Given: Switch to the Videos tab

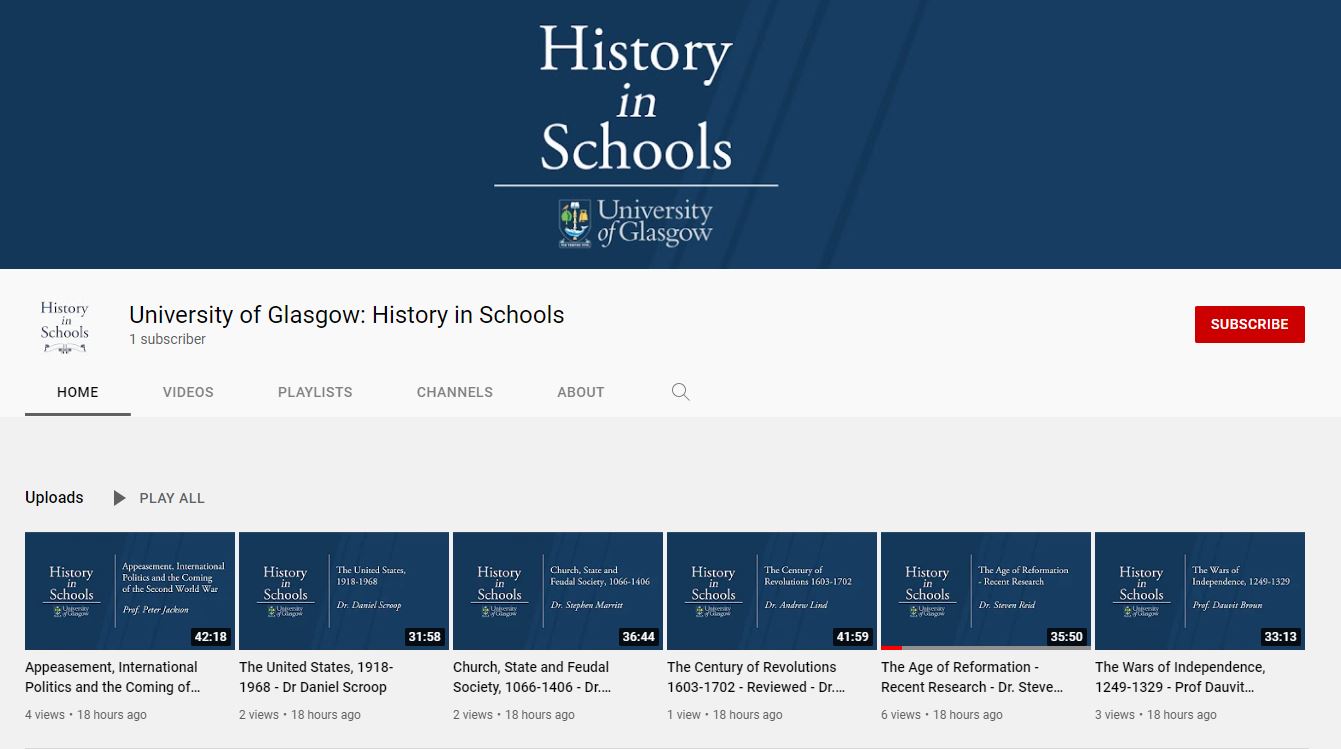Looking at the screenshot, I should pyautogui.click(x=188, y=392).
